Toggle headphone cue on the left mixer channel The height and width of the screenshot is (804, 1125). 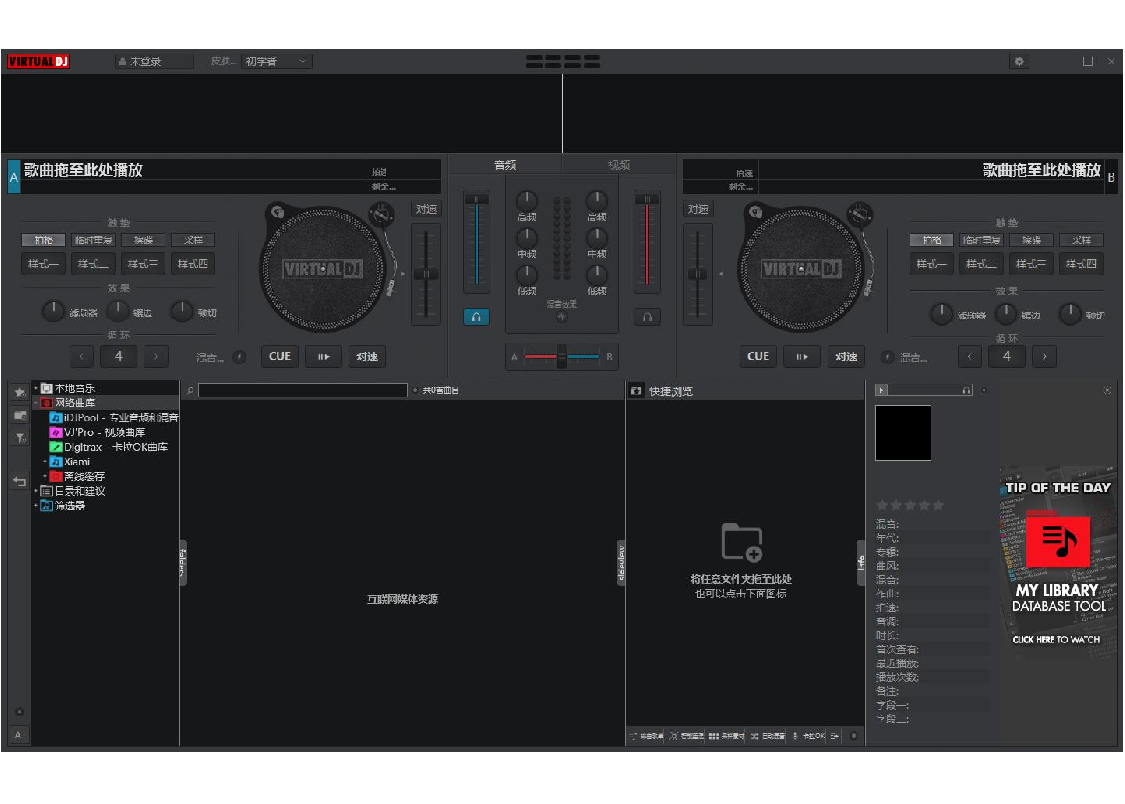(475, 316)
